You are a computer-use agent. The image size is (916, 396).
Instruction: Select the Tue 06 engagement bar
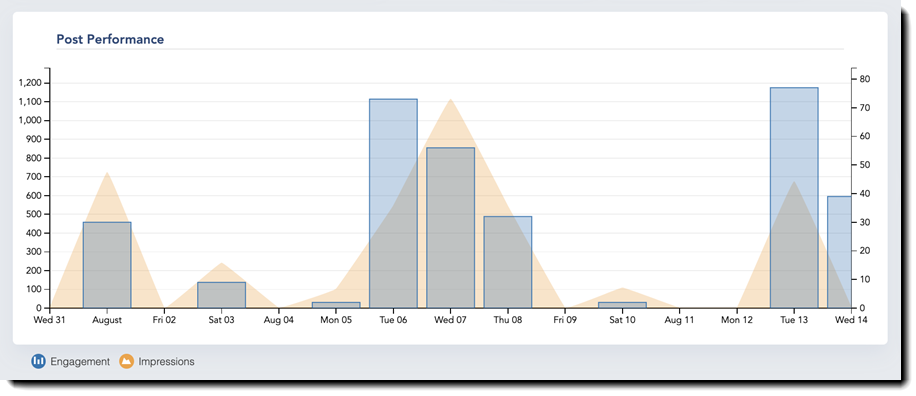(x=393, y=203)
